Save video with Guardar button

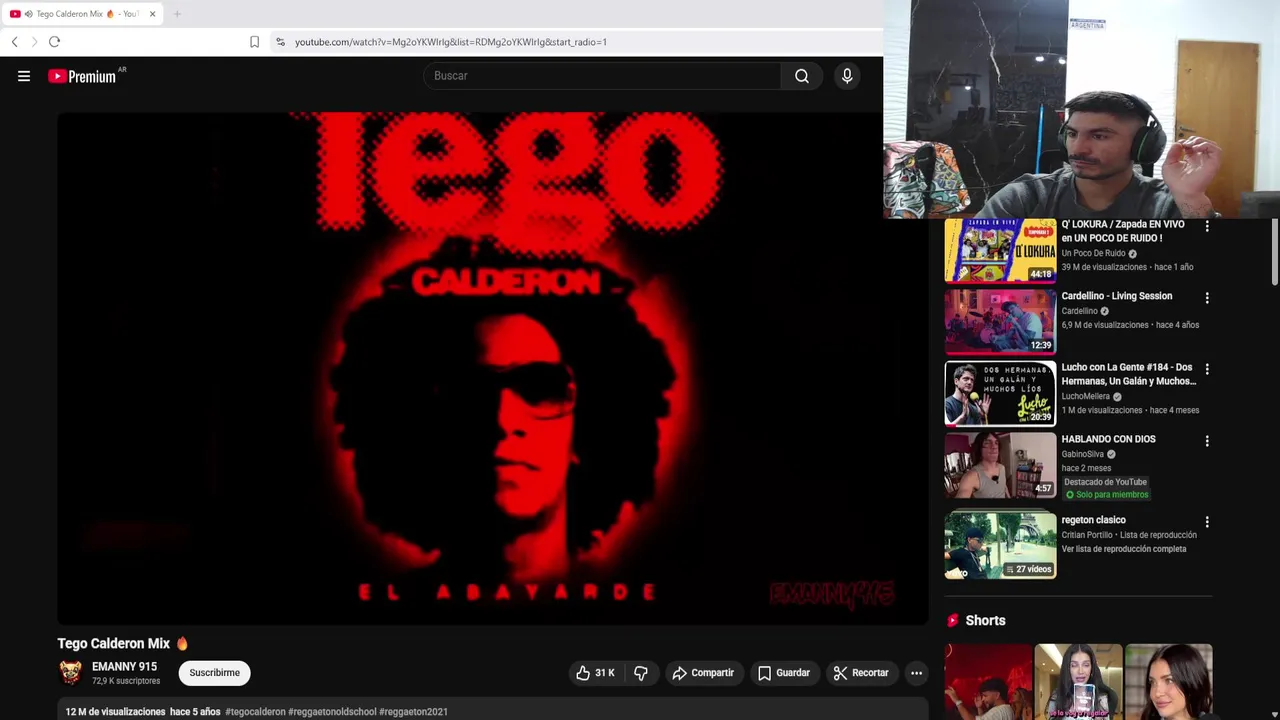point(784,673)
